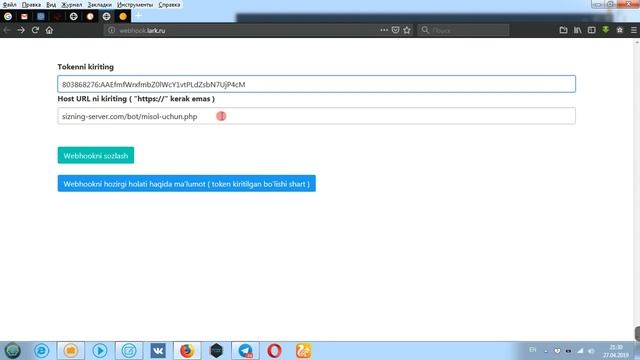
Task: Focus the Tokenni kiriting token field
Action: pyautogui.click(x=316, y=84)
